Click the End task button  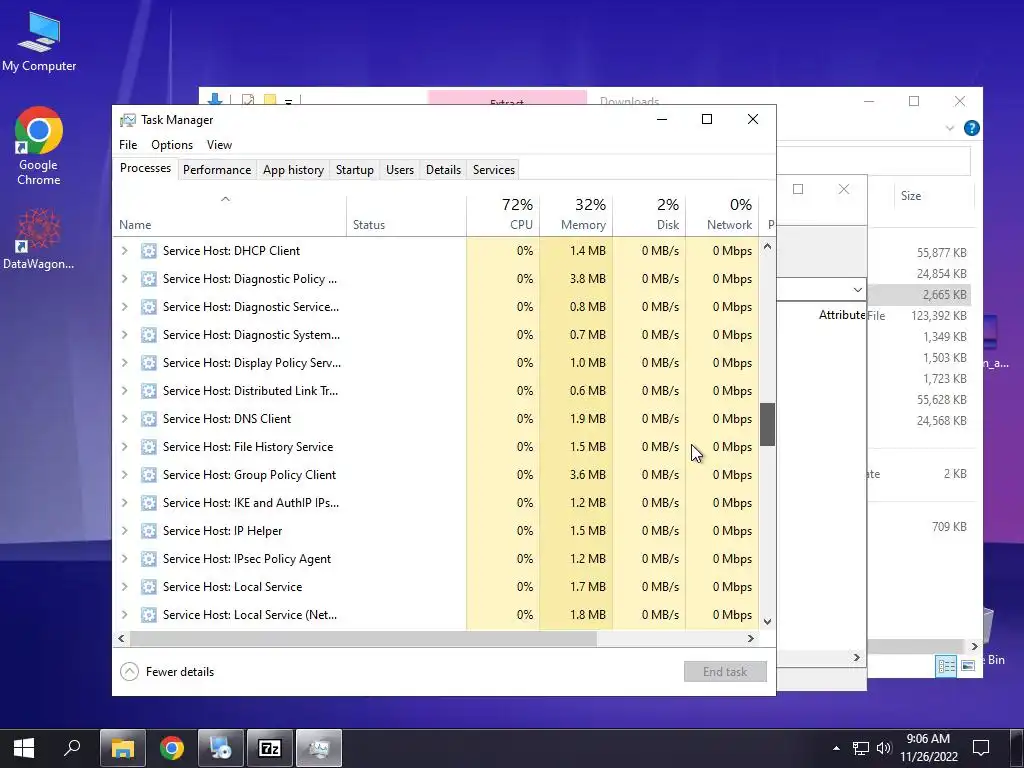coord(725,672)
